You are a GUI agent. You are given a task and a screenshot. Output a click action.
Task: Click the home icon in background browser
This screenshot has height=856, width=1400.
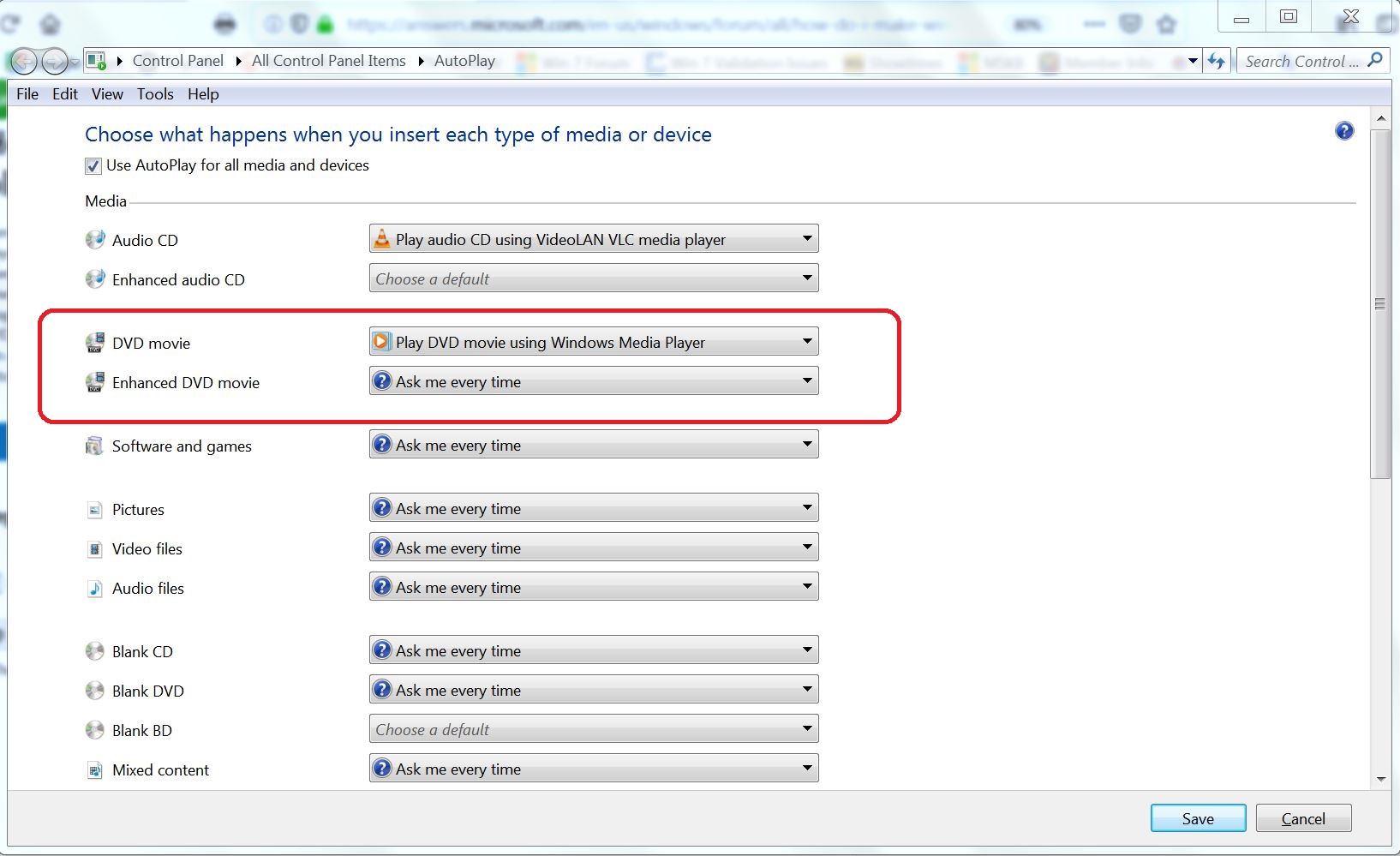[x=51, y=23]
